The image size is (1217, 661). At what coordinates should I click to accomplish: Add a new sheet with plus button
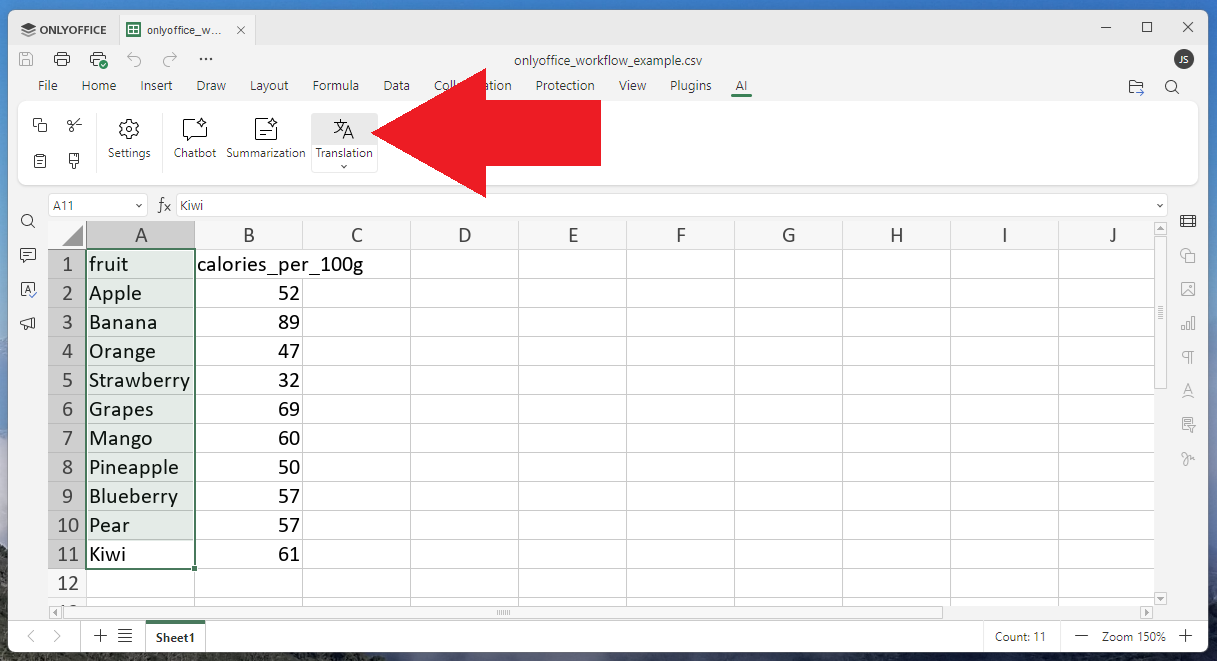100,636
